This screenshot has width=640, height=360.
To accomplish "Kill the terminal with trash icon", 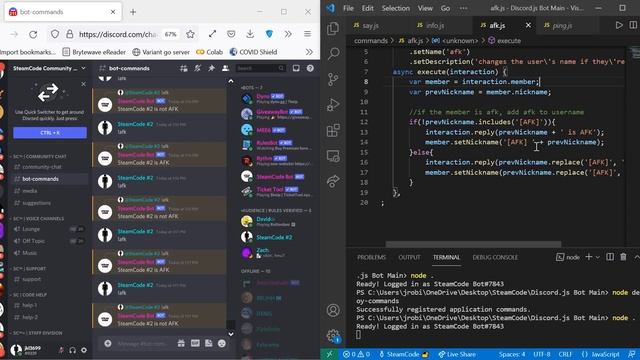I will (623, 257).
